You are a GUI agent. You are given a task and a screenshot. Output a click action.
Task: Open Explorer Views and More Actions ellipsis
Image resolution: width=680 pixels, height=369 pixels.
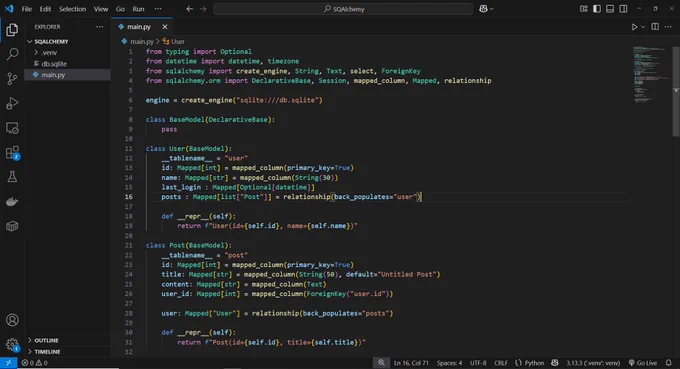(99, 27)
